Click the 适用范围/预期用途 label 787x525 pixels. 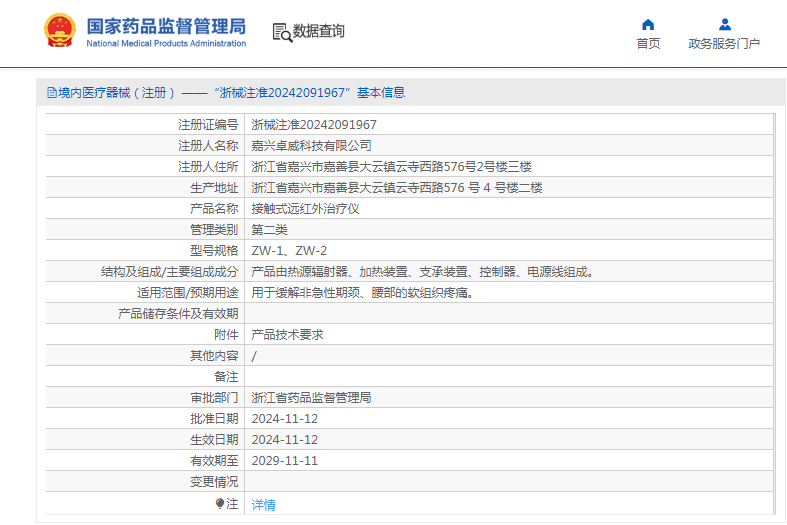tap(188, 293)
